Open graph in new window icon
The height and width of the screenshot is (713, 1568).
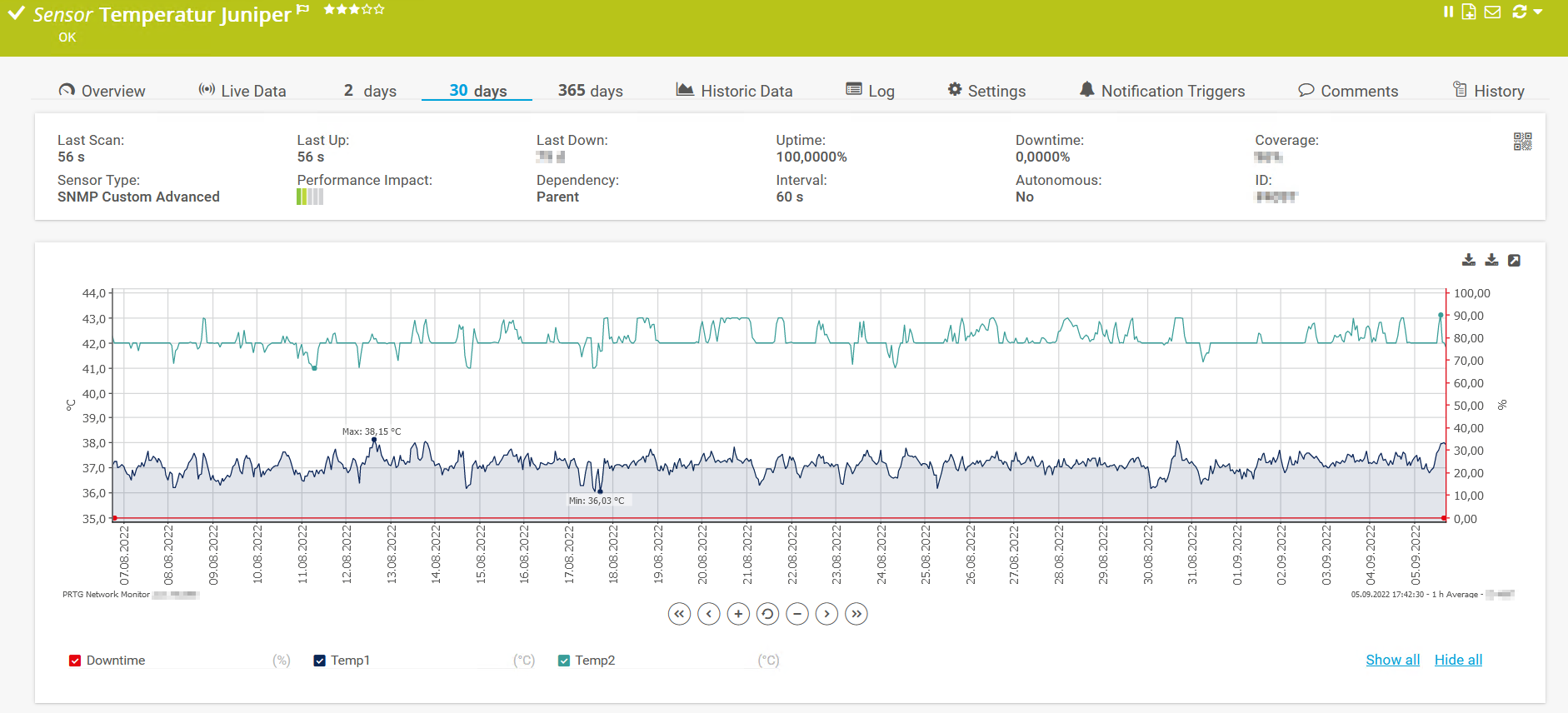coord(1514,261)
